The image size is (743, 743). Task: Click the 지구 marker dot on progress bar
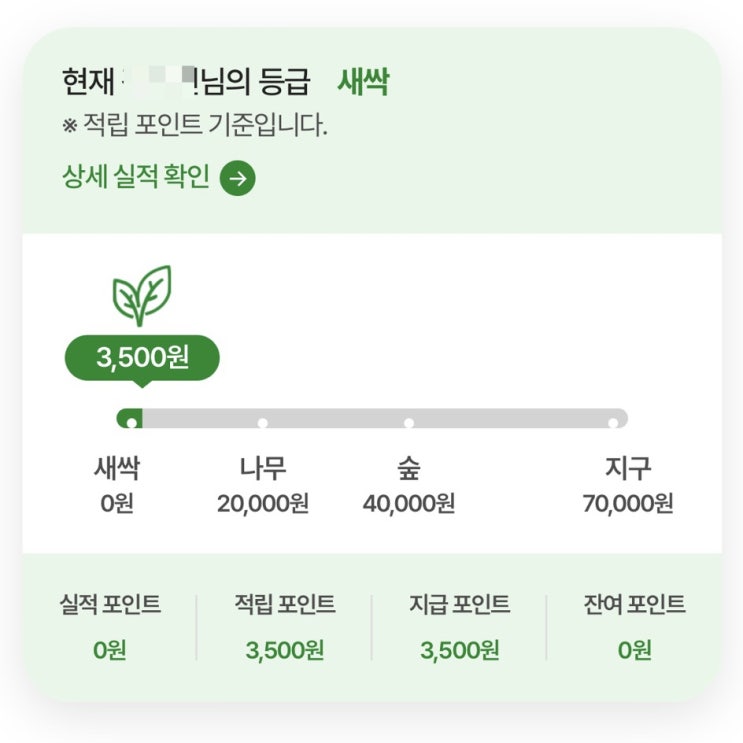pyautogui.click(x=614, y=422)
